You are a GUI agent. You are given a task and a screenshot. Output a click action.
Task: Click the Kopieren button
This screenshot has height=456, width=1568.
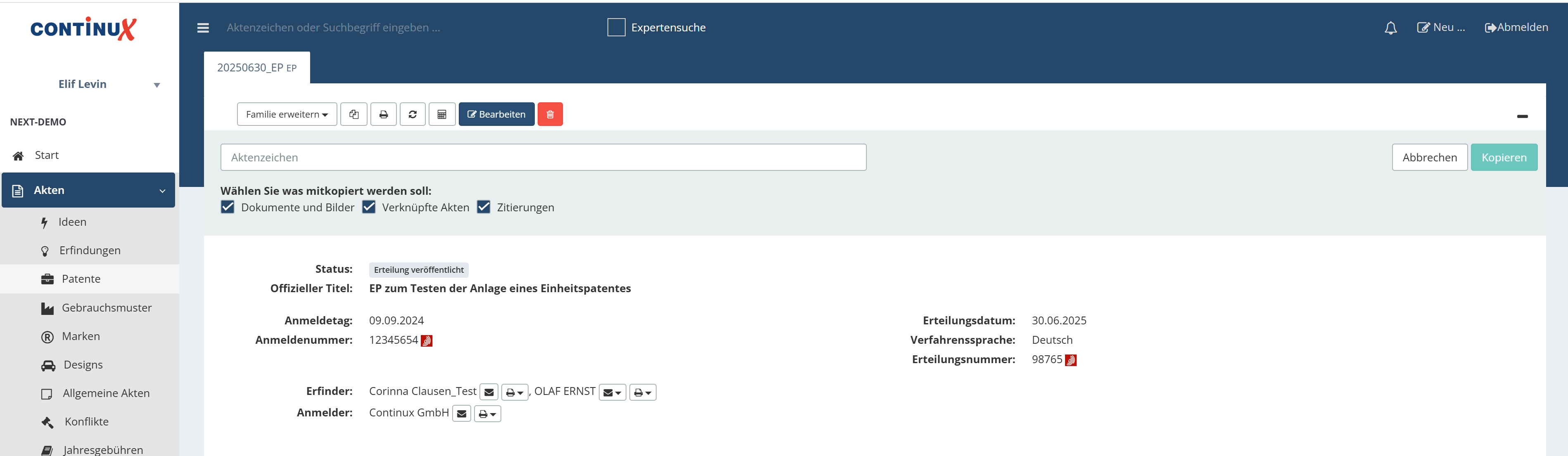tap(1504, 158)
